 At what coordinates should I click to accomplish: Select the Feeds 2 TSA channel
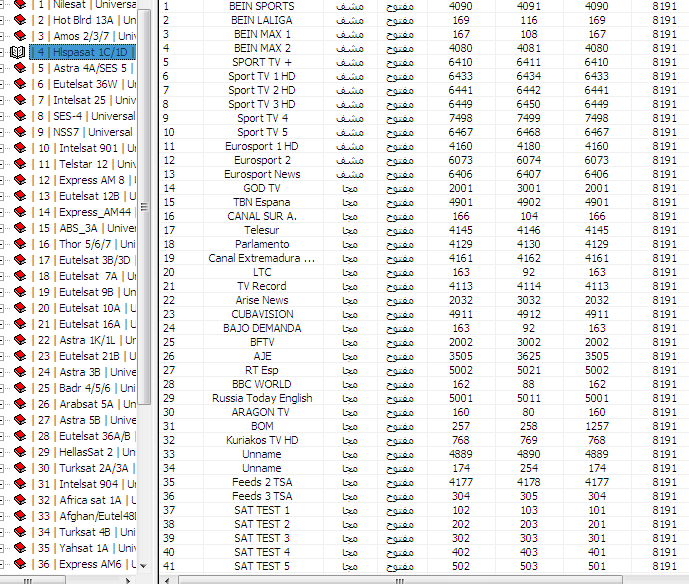point(262,482)
